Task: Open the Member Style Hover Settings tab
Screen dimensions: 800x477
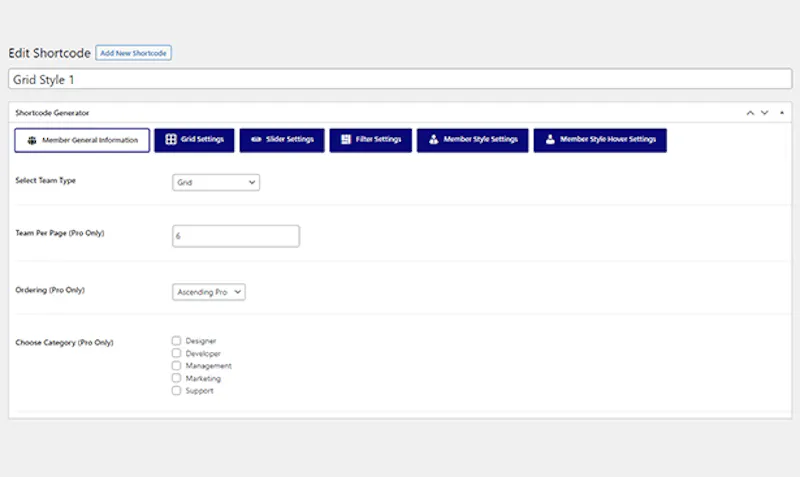Action: [600, 140]
